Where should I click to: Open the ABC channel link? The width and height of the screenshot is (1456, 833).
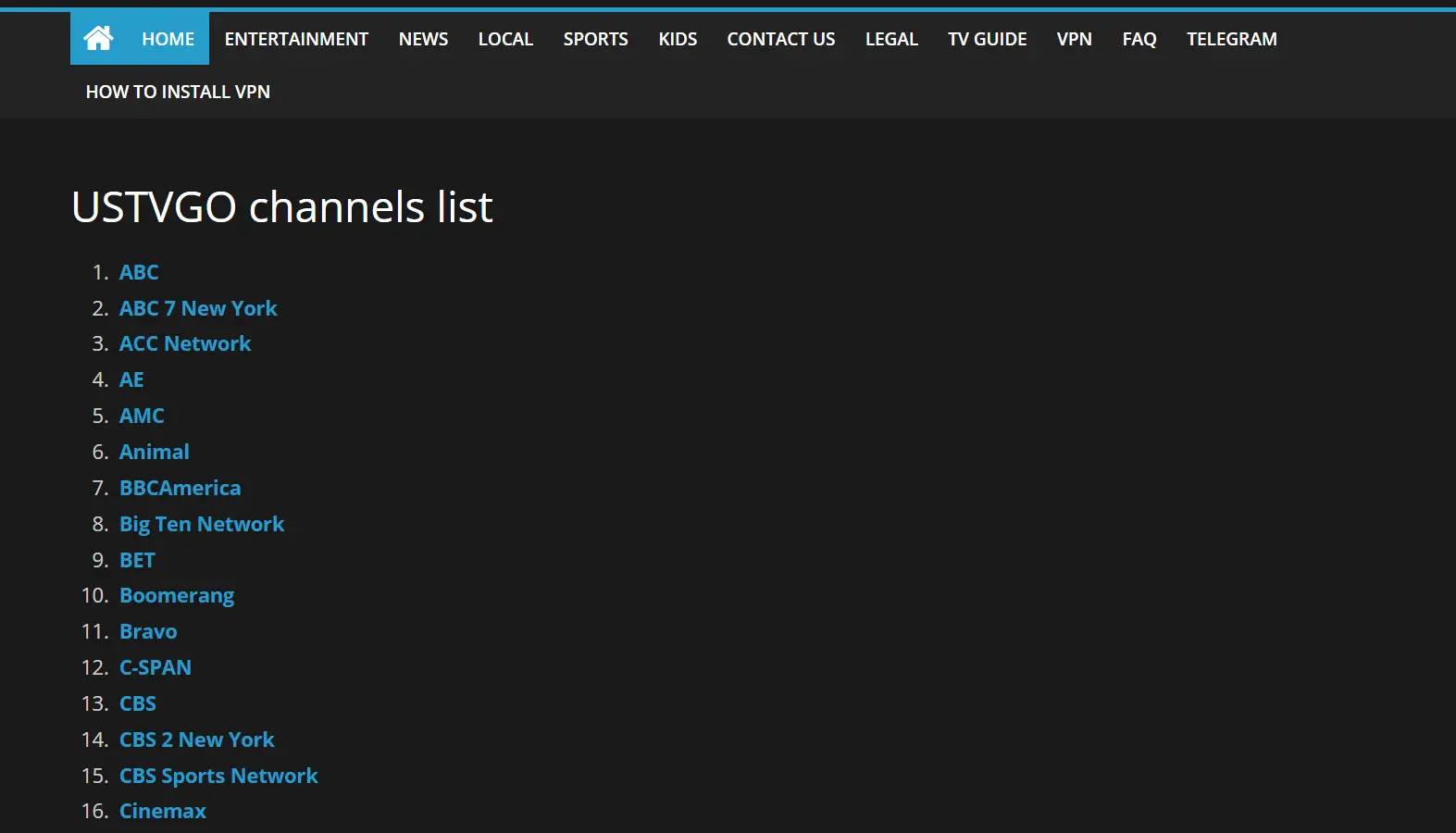(x=139, y=272)
